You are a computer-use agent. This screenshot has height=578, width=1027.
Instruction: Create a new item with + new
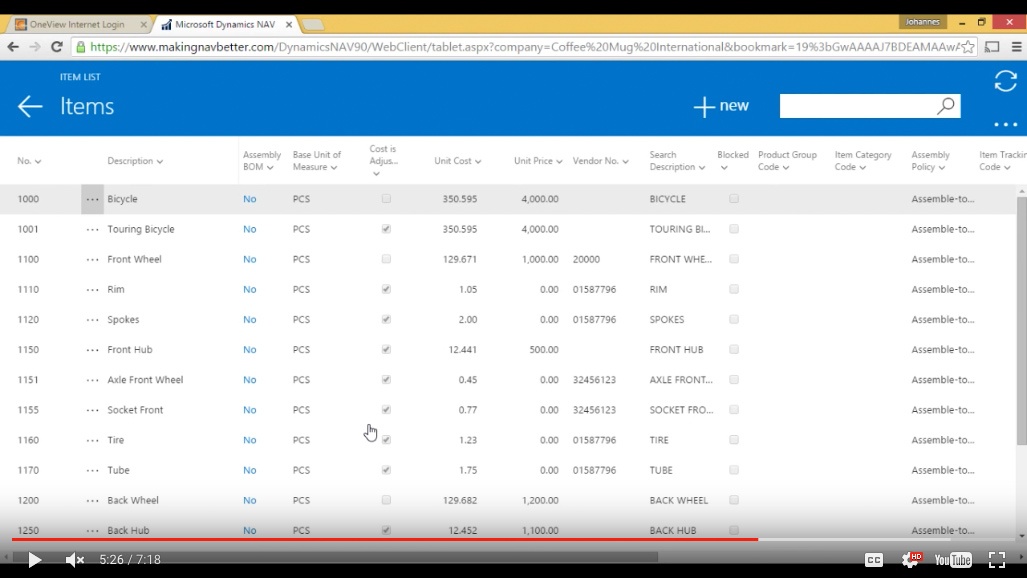tap(721, 106)
